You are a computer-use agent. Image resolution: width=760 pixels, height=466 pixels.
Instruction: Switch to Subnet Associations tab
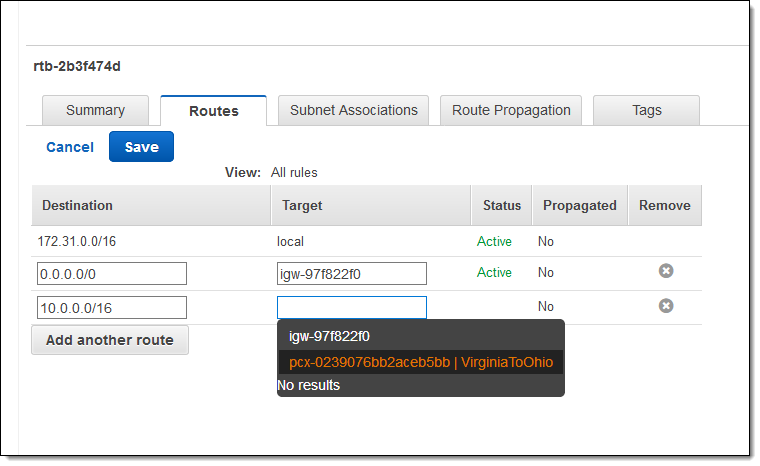(x=353, y=110)
